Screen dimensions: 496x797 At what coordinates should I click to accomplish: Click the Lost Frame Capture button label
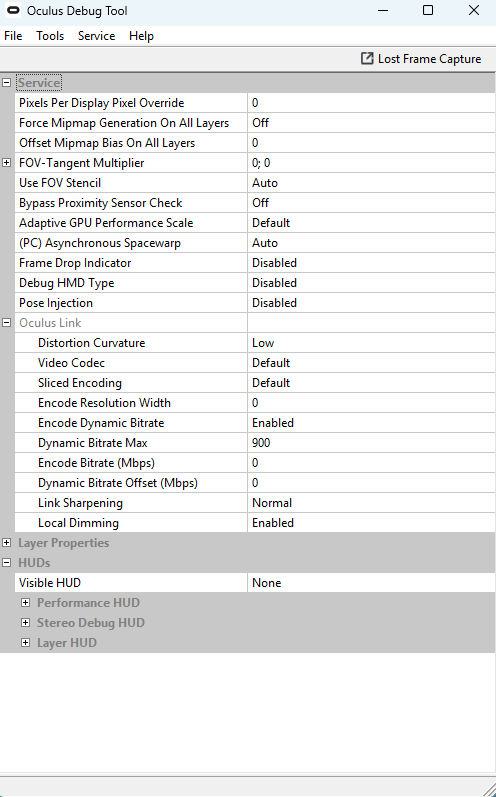pos(429,59)
